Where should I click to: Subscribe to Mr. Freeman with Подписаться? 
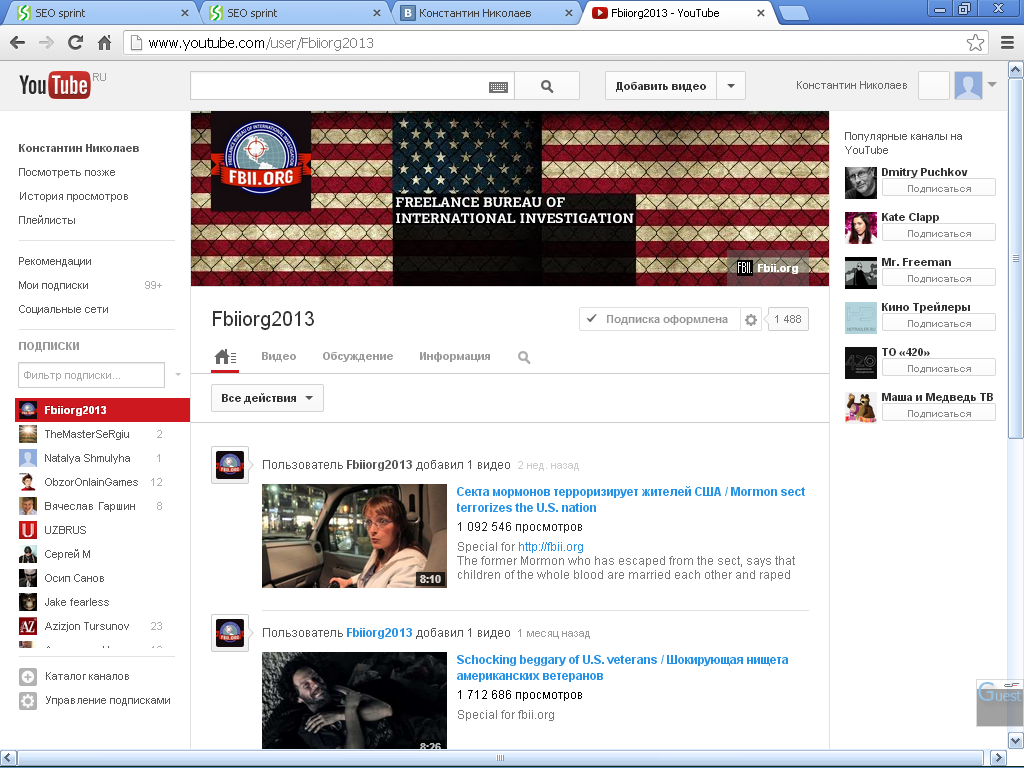coord(938,279)
